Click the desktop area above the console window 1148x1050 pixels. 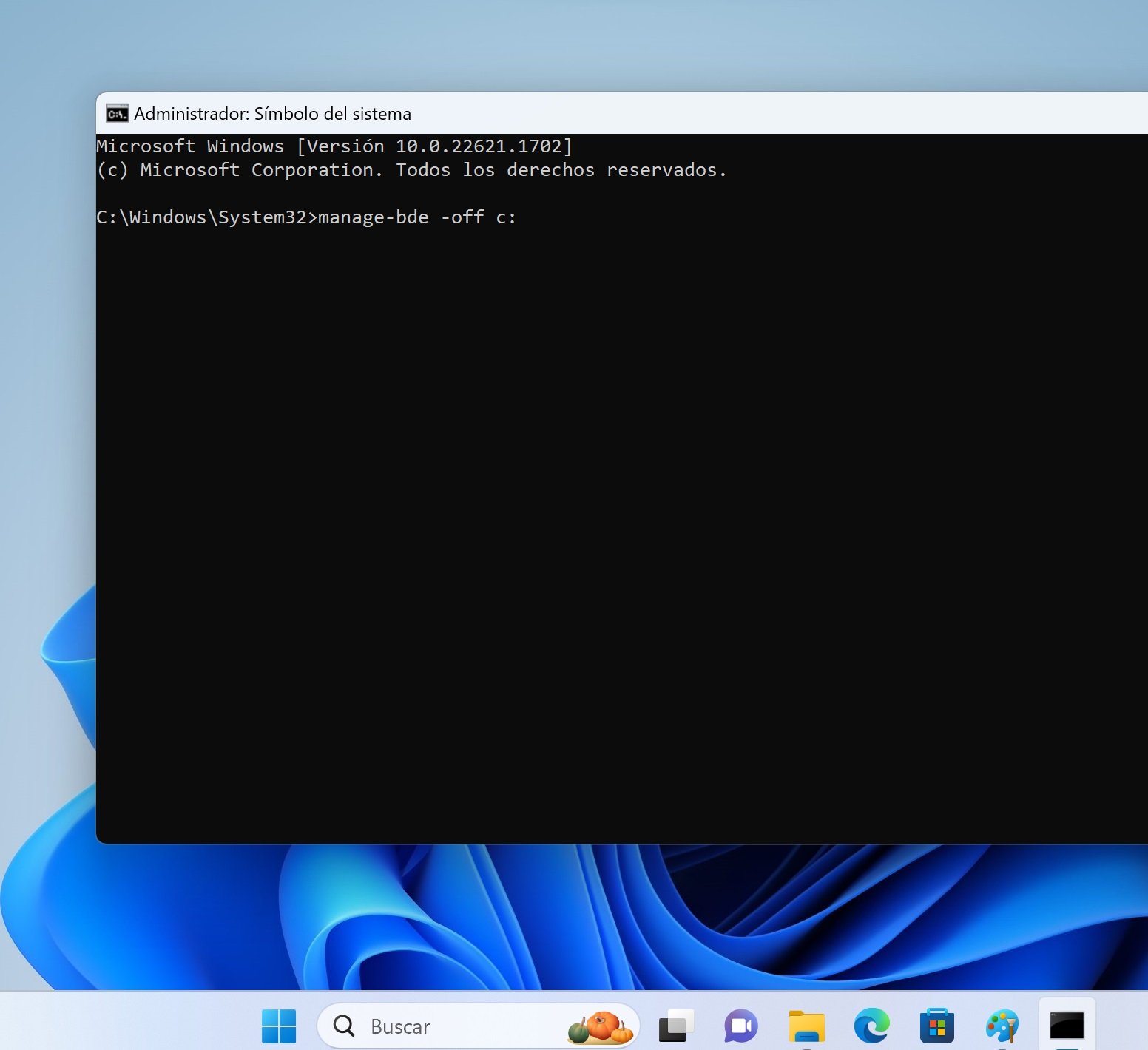(x=592, y=44)
